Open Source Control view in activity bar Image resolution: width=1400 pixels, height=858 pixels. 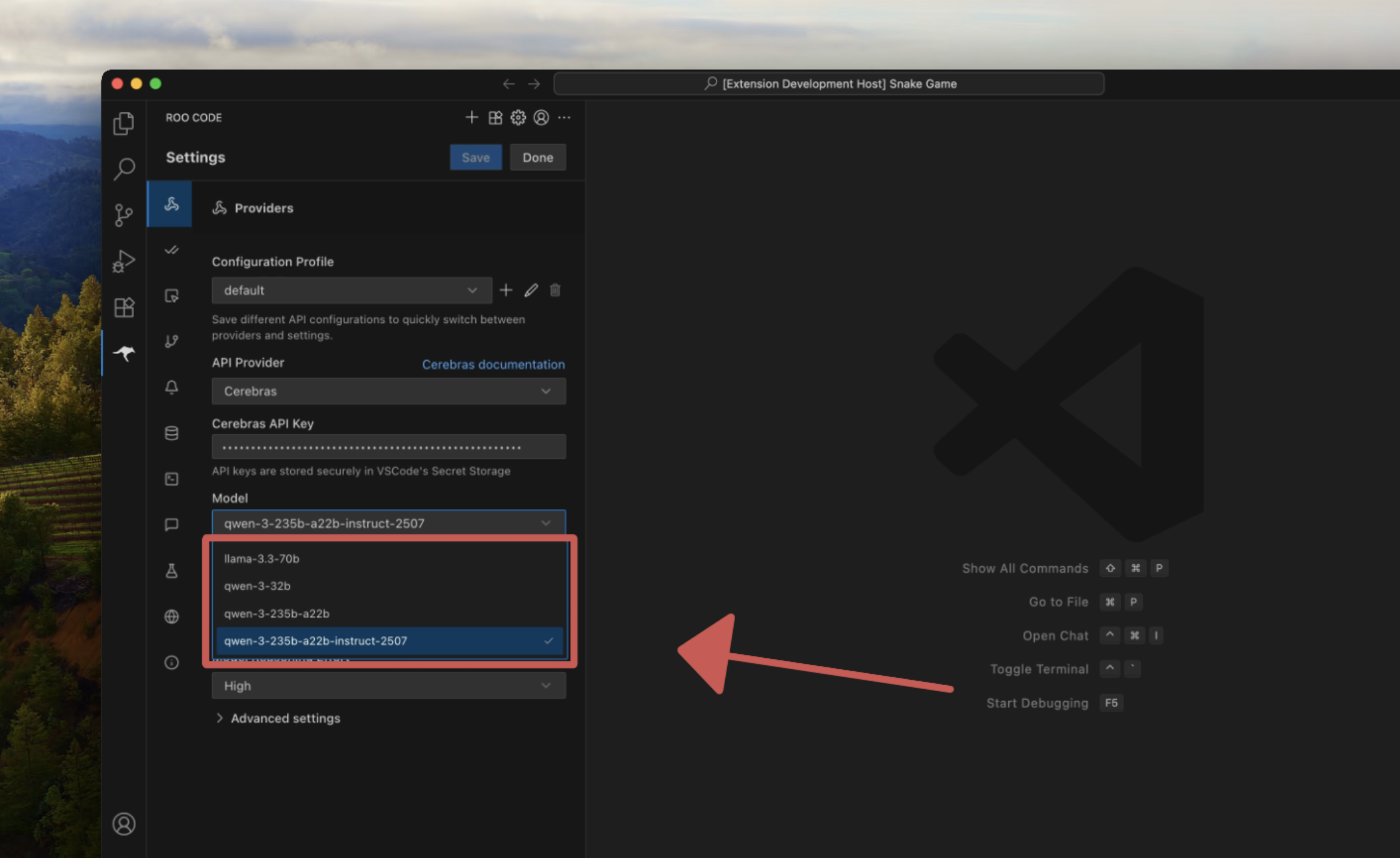(123, 215)
